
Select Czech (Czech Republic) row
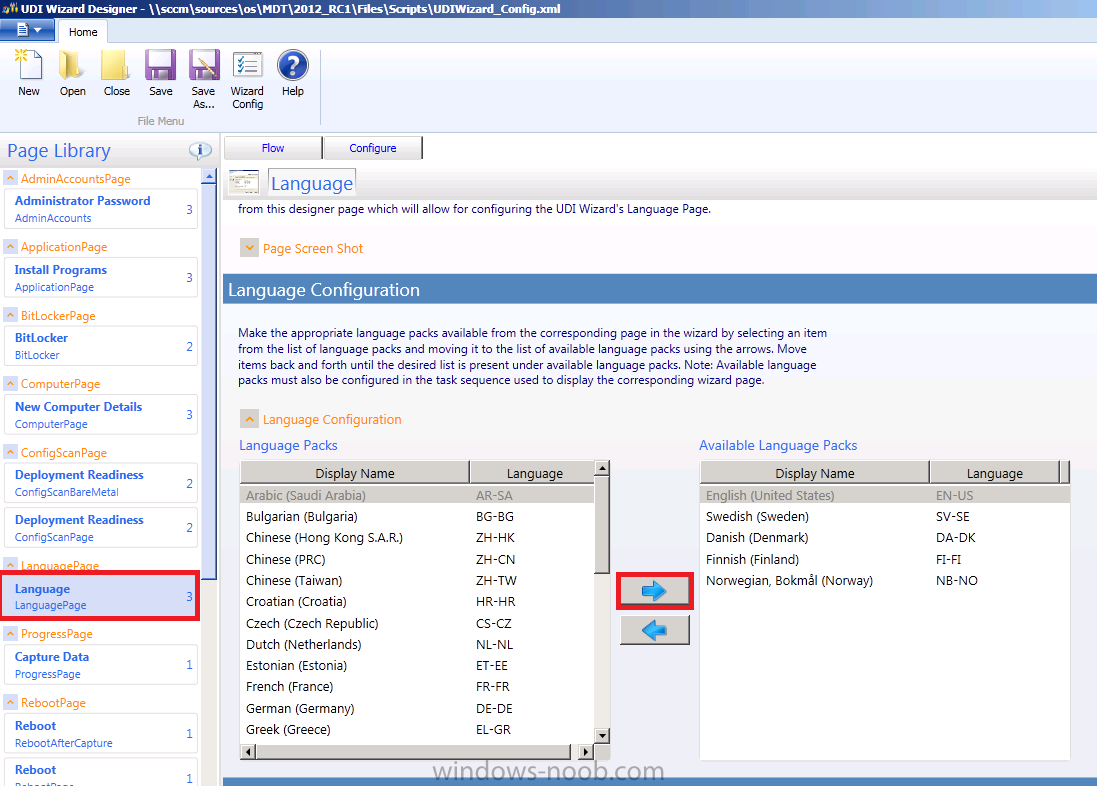417,623
